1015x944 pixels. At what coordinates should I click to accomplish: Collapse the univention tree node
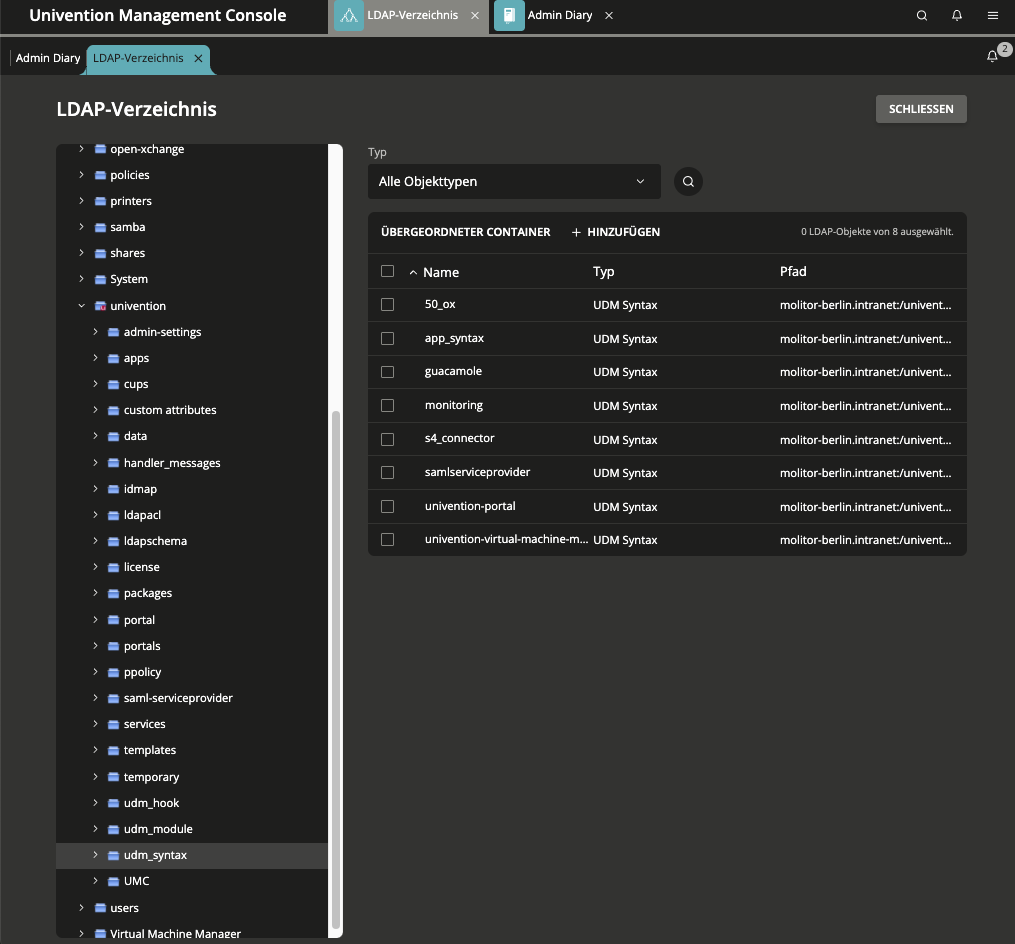point(82,306)
